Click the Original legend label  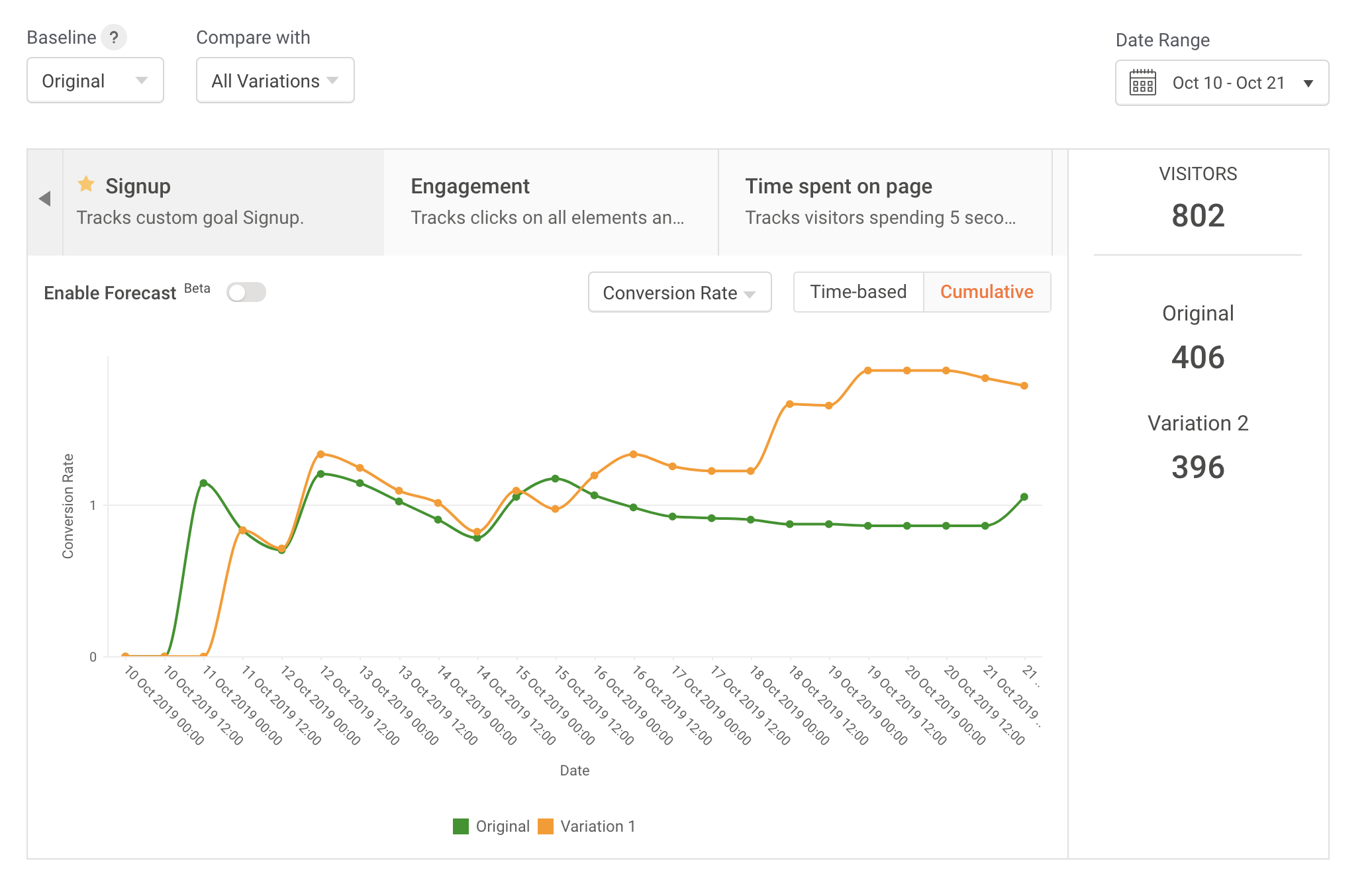[503, 826]
